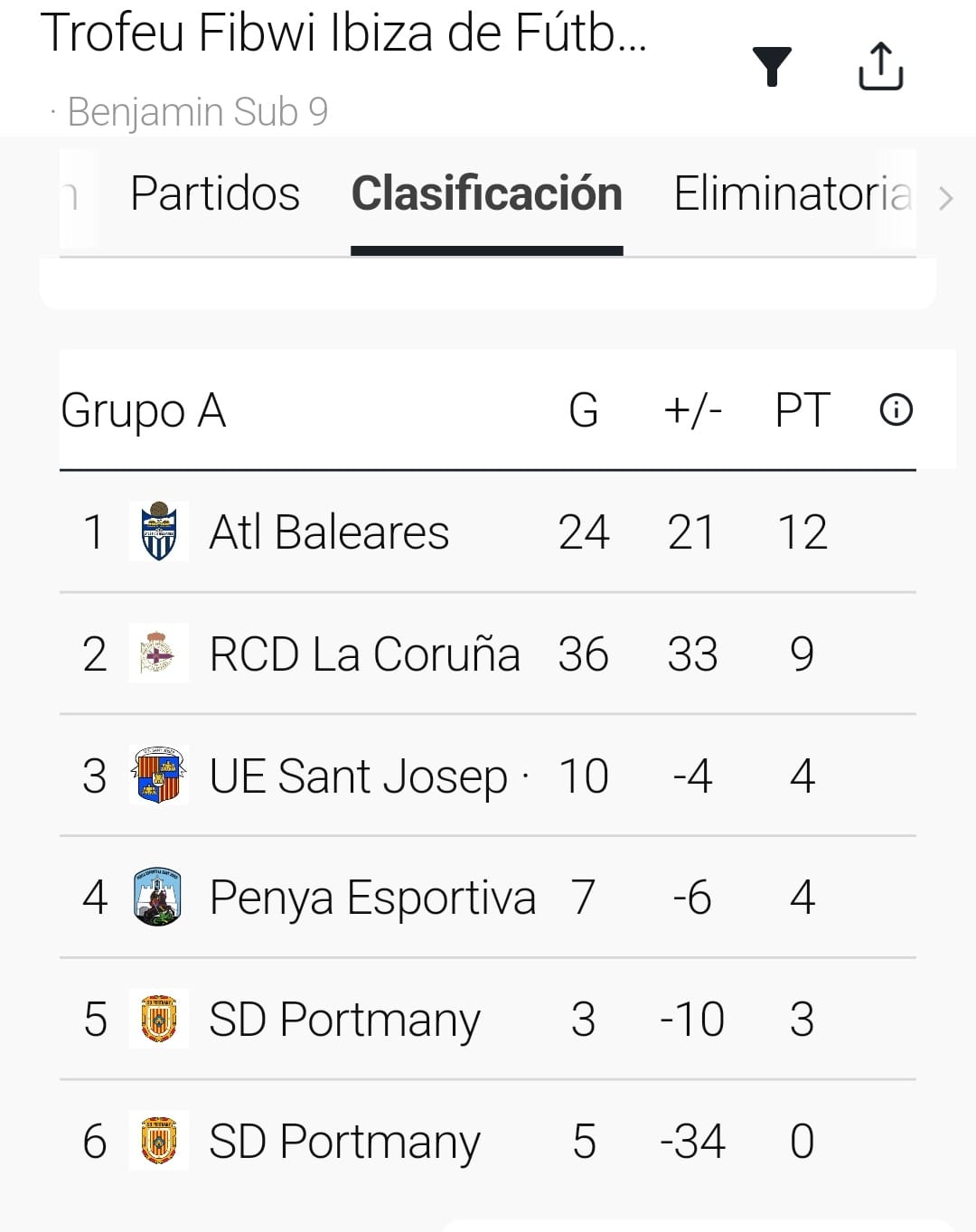Click the PT column header

click(x=802, y=410)
